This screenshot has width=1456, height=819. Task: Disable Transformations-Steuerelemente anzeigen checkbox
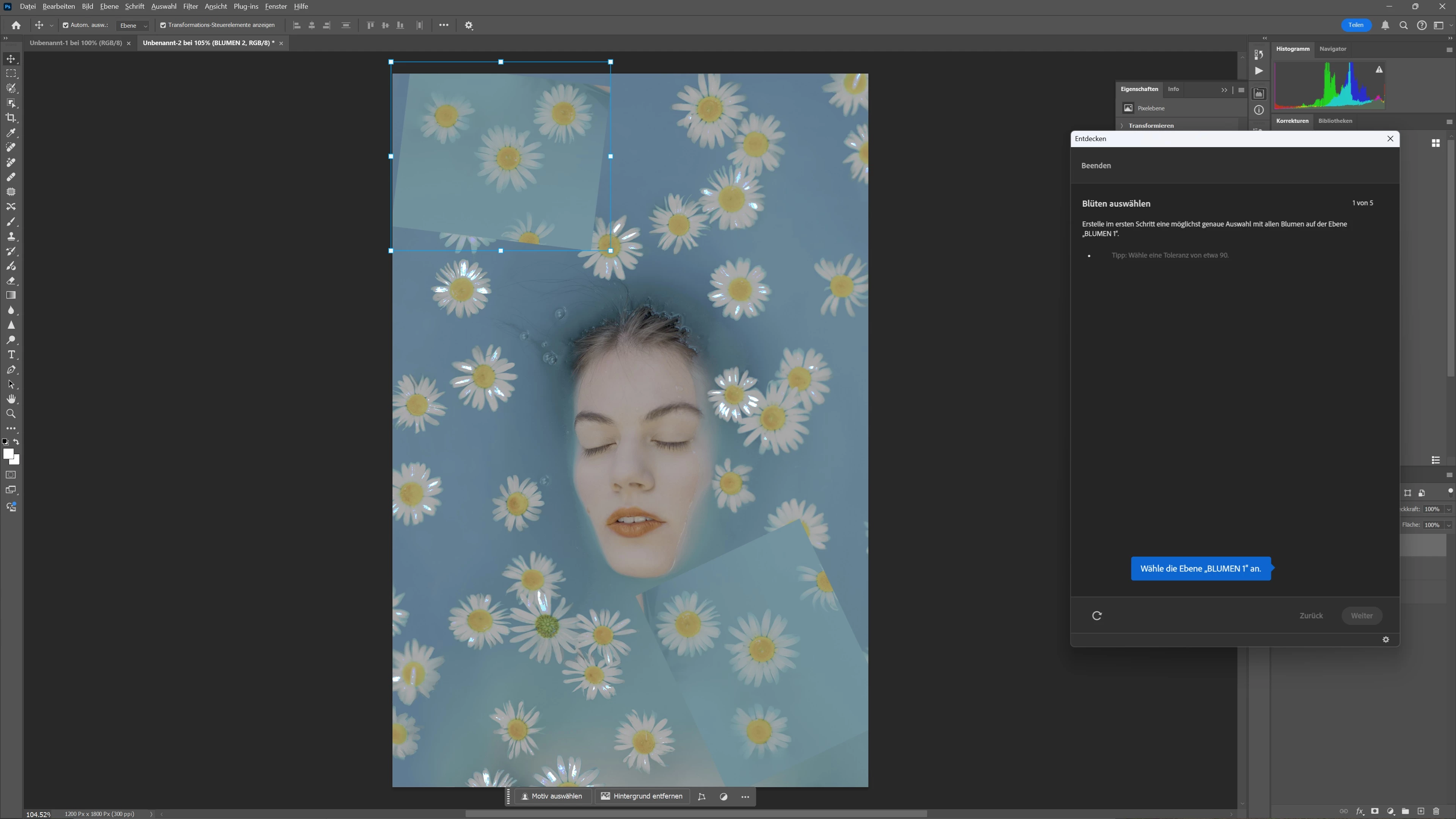163,25
